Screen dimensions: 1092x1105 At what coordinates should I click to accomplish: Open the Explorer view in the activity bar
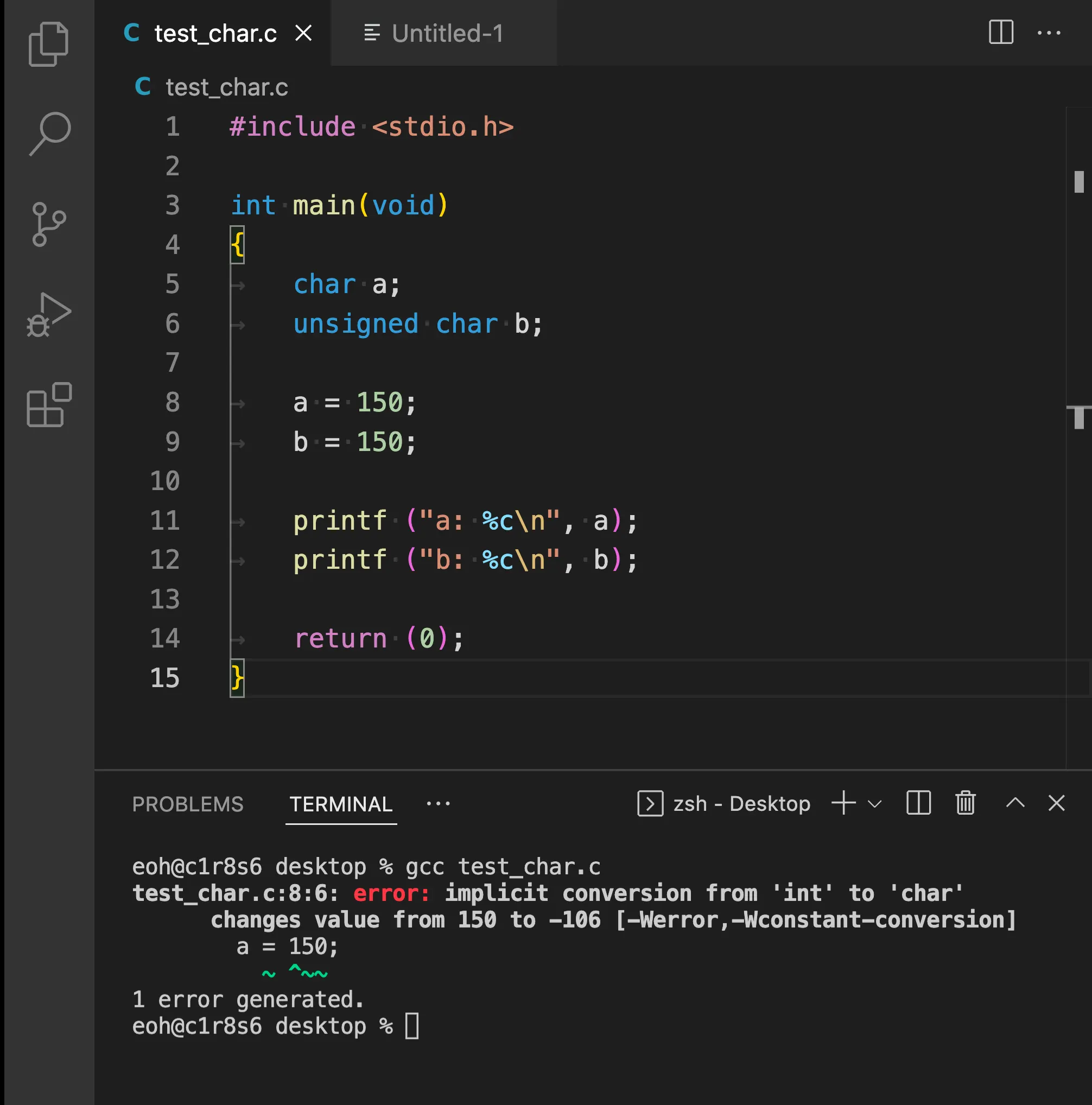pos(49,44)
